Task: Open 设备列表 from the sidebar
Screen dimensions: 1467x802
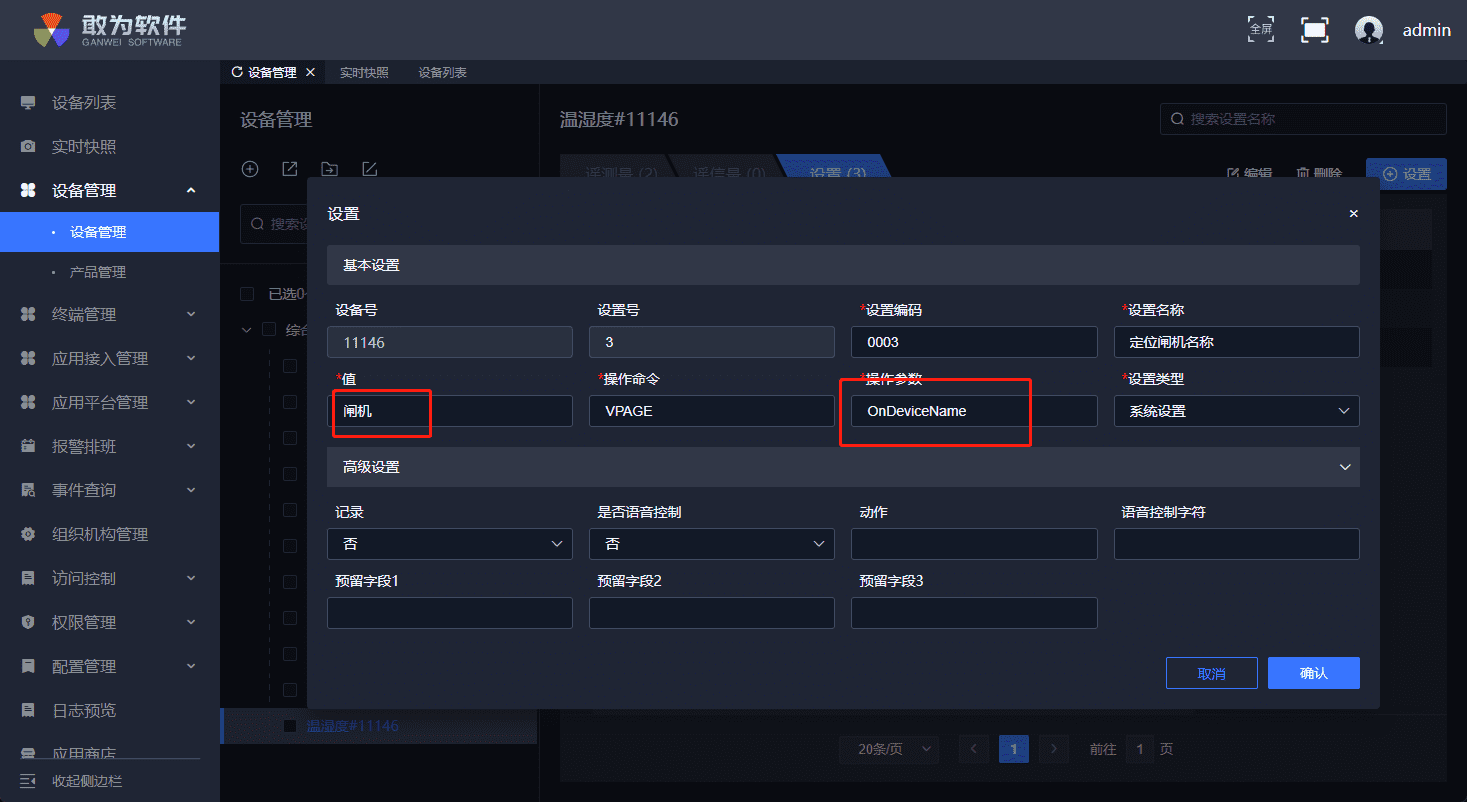Action: tap(84, 103)
